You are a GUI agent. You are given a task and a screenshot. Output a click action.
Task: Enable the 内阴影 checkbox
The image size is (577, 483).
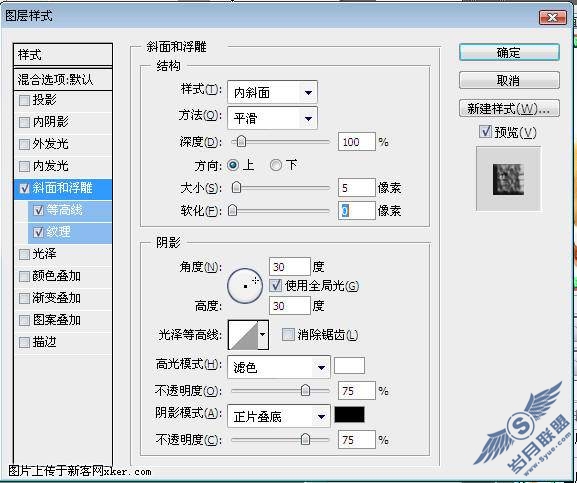click(24, 122)
